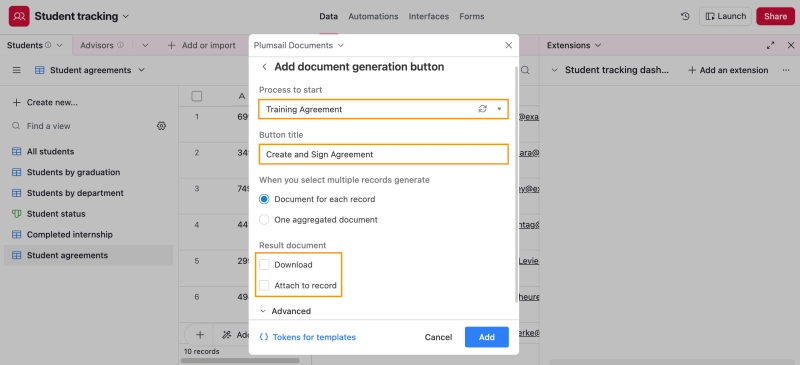The image size is (800, 365).
Task: Open the Plumsail Documents extension dropdown
Action: 298,45
